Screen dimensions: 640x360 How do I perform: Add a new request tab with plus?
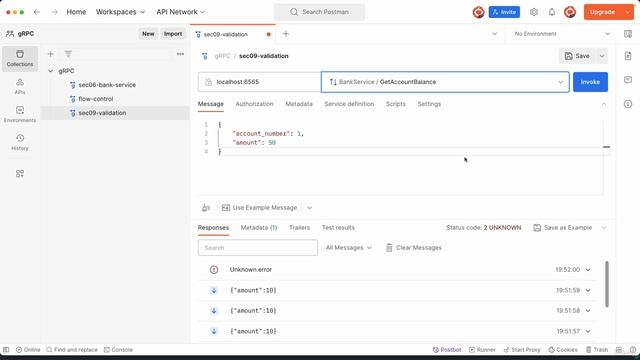point(286,34)
